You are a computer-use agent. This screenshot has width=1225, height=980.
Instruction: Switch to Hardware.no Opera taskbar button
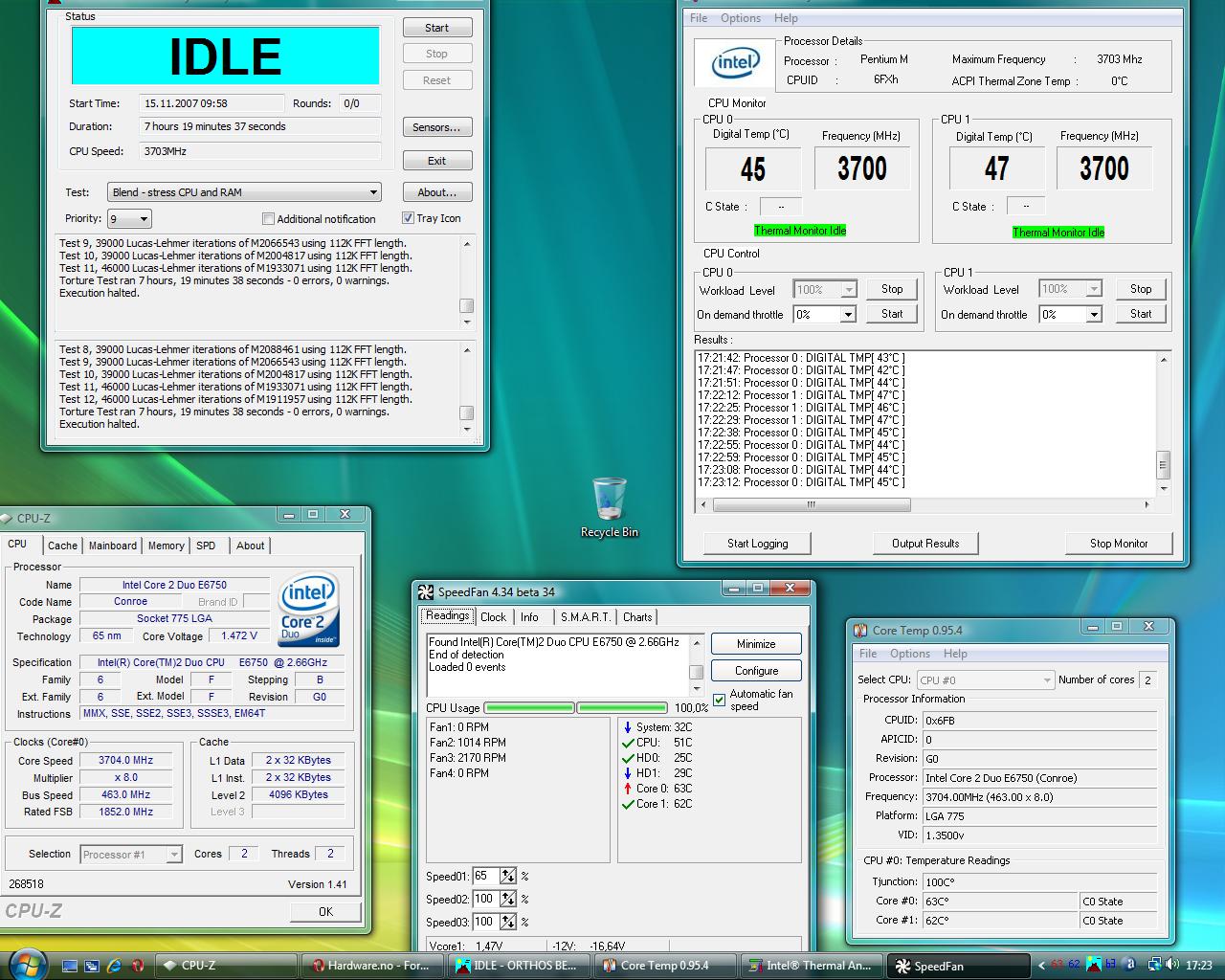[371, 966]
